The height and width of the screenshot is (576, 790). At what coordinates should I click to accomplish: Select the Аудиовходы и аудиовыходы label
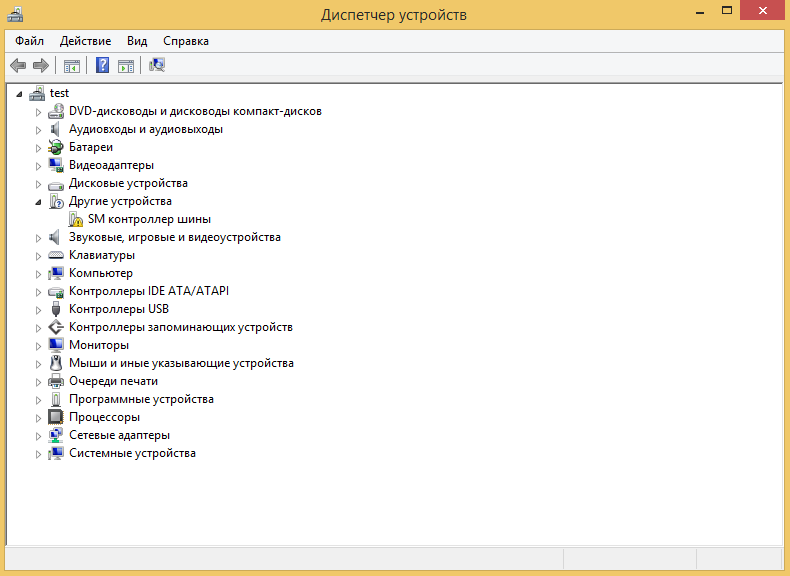[146, 130]
